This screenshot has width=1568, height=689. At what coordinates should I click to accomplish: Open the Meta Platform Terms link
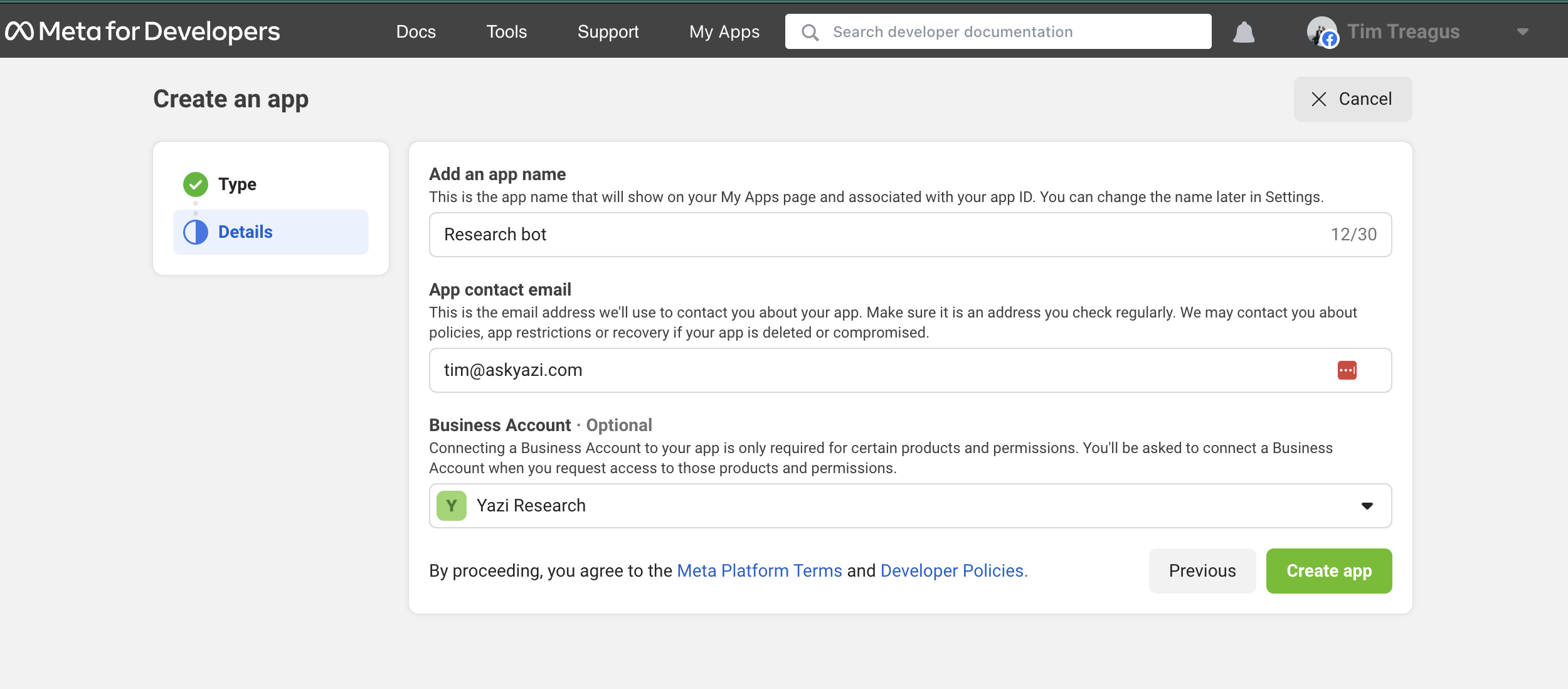(759, 571)
